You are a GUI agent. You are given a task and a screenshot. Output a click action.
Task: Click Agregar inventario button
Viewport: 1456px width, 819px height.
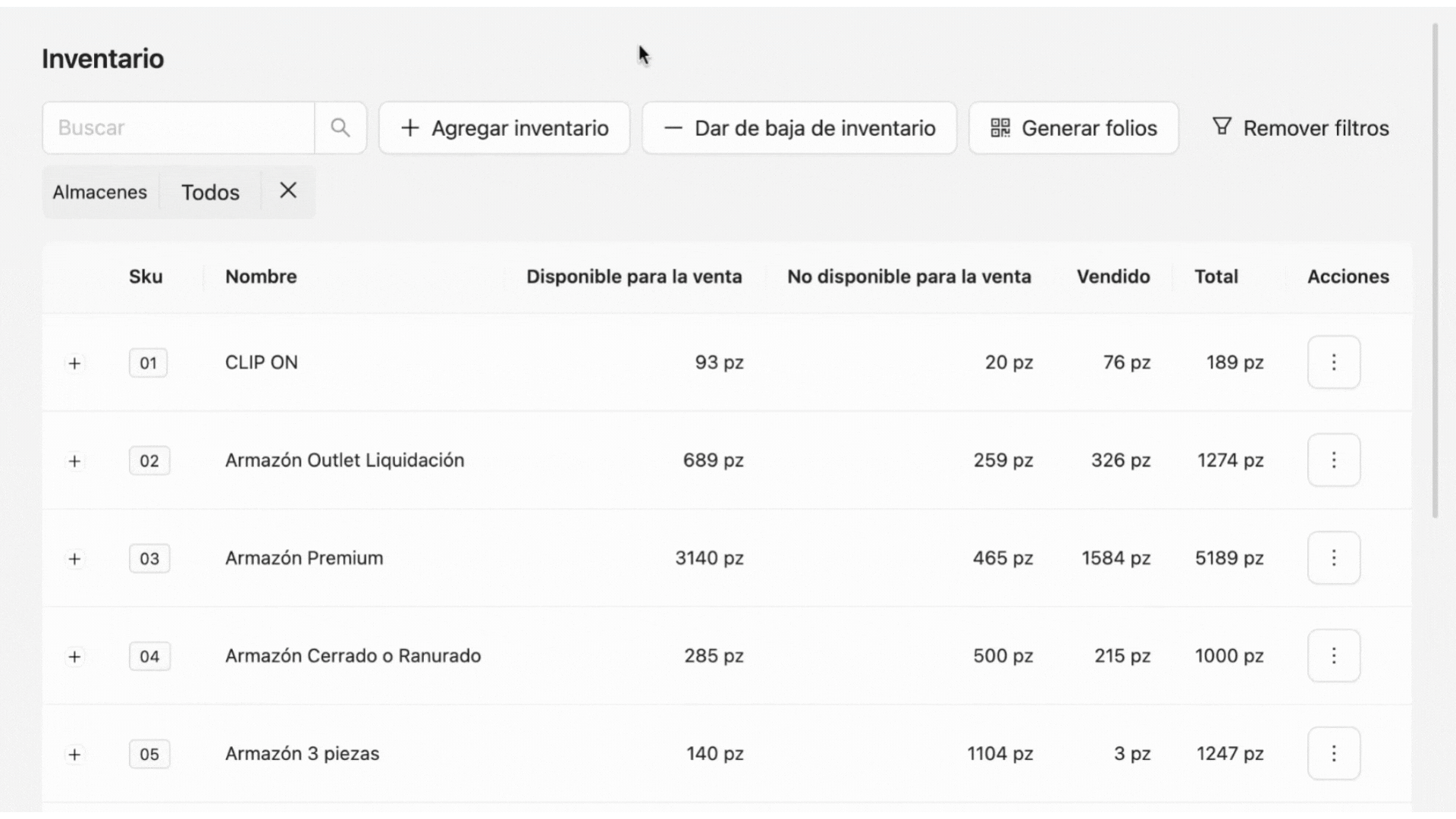click(504, 128)
